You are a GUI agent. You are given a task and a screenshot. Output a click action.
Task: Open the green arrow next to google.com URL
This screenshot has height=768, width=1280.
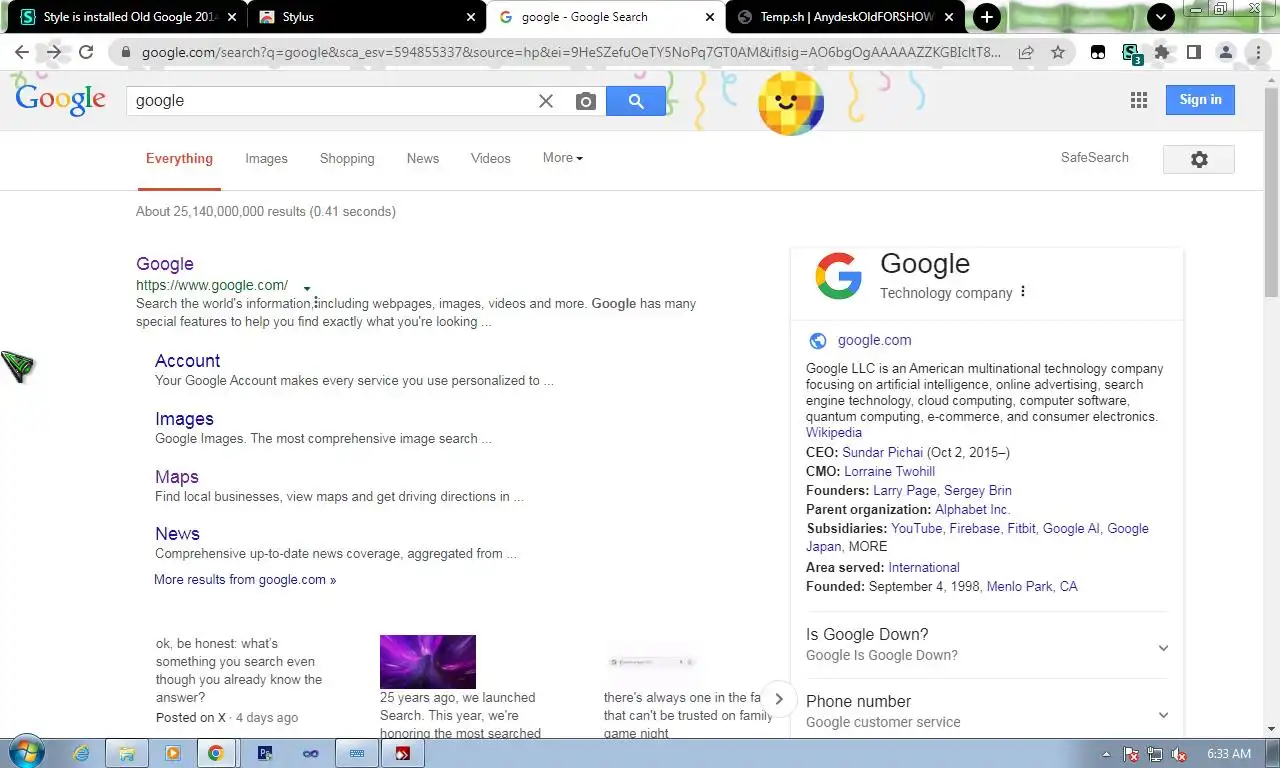[307, 288]
